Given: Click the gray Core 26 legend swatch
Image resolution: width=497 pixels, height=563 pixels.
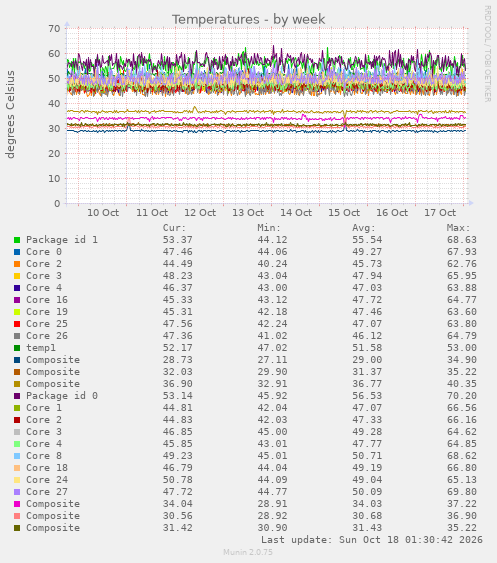Looking at the screenshot, I should (x=17, y=336).
